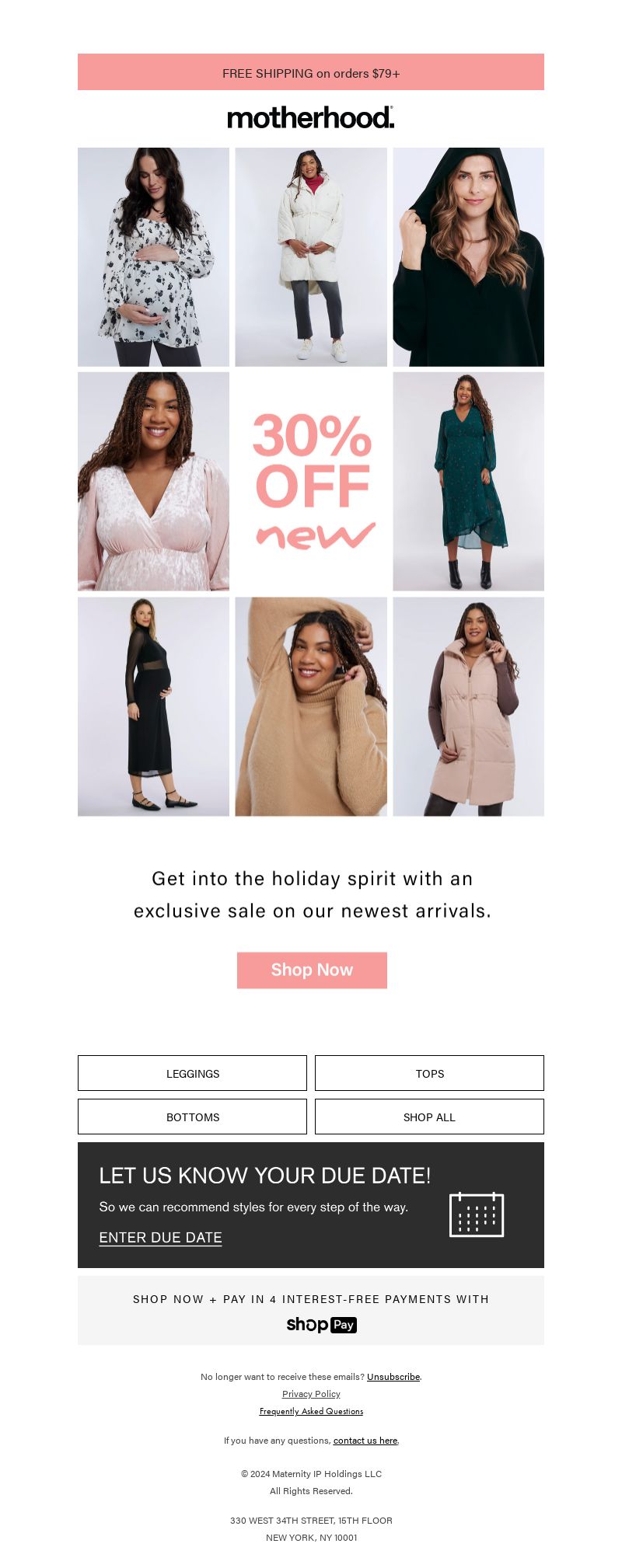Click the Shop Now button
This screenshot has width=622, height=1568.
pos(312,970)
